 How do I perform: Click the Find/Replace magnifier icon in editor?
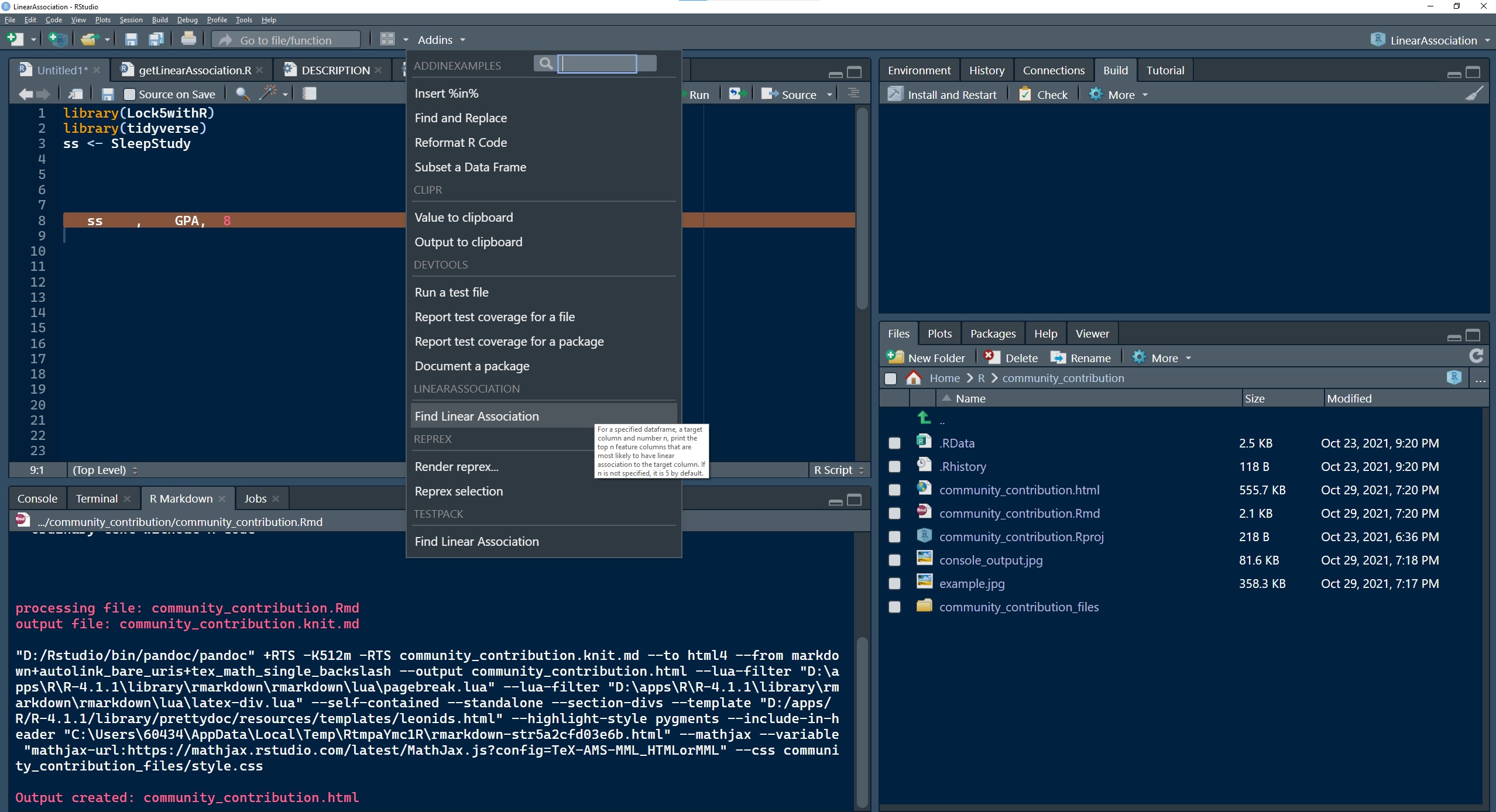tap(242, 94)
